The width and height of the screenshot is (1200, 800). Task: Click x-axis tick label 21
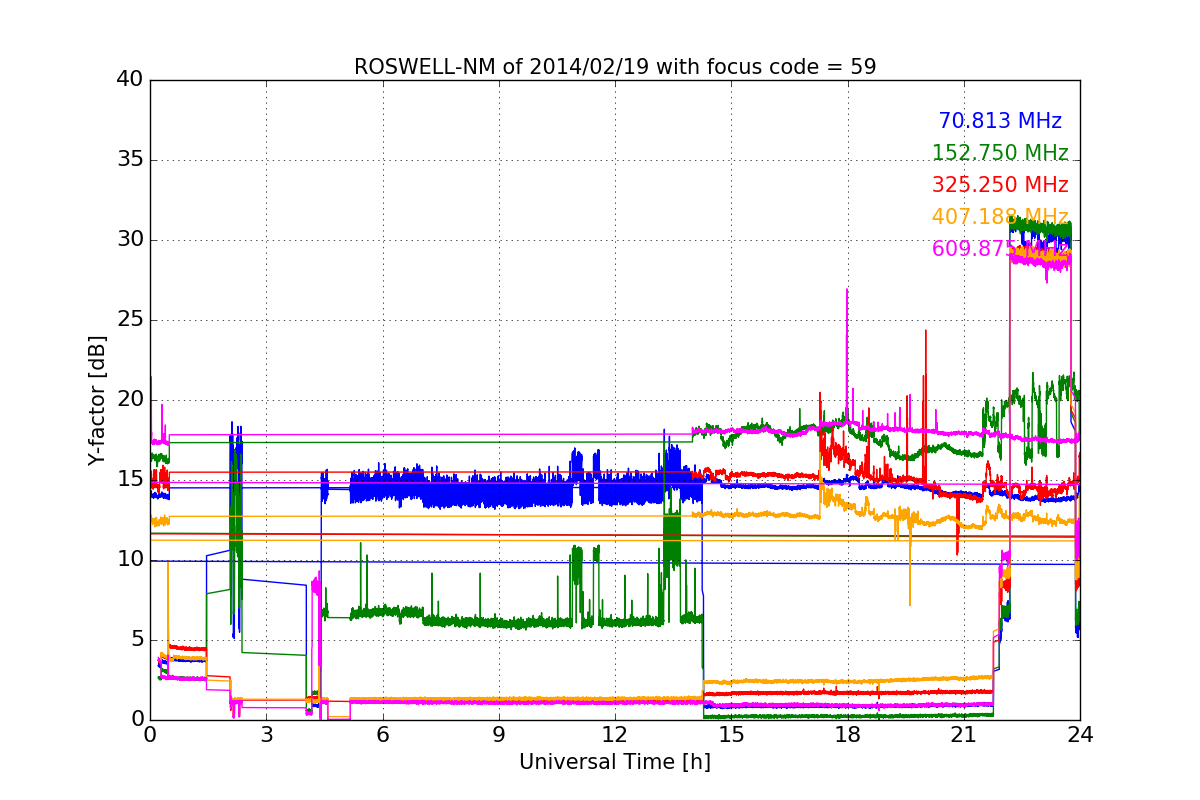pos(964,735)
